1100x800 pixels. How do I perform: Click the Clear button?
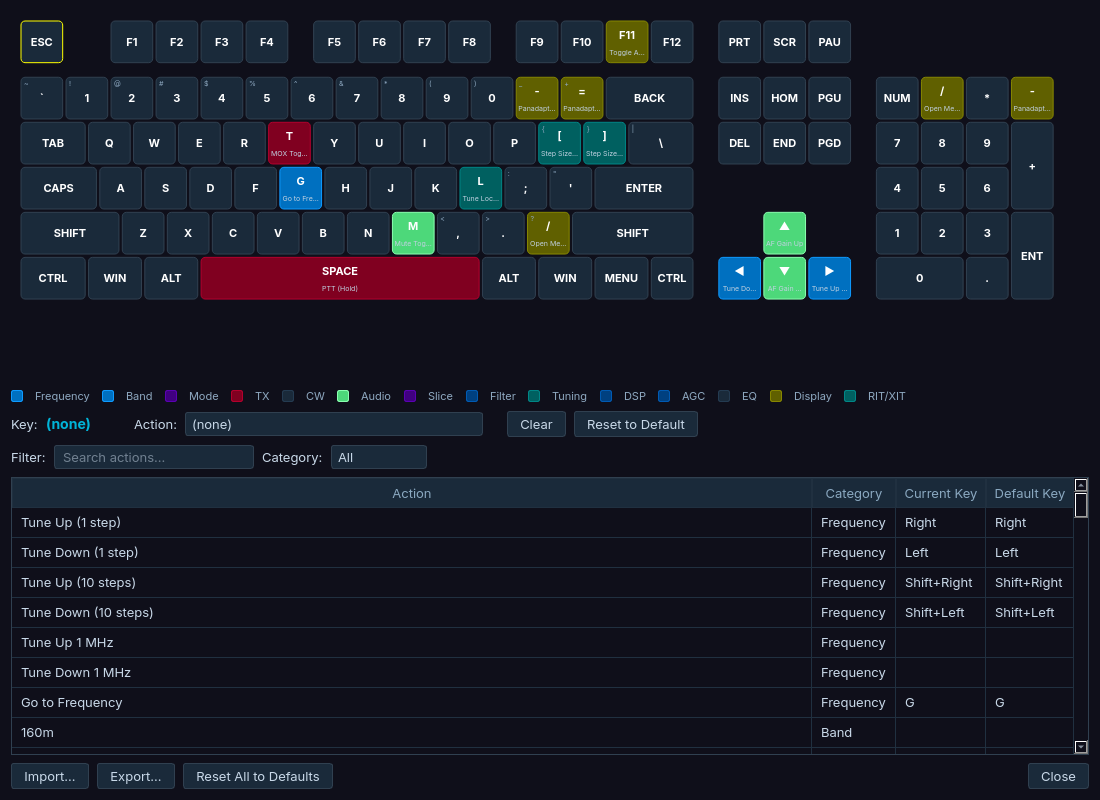tap(536, 425)
